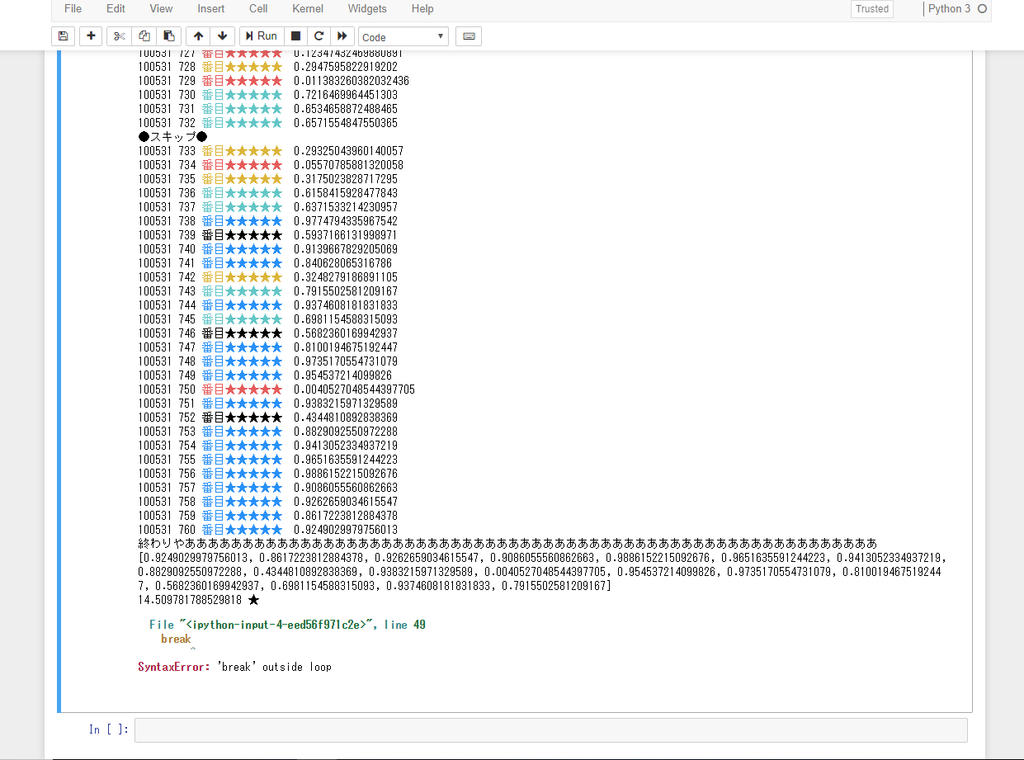Open the Insert menu
This screenshot has width=1024, height=760.
pos(211,8)
